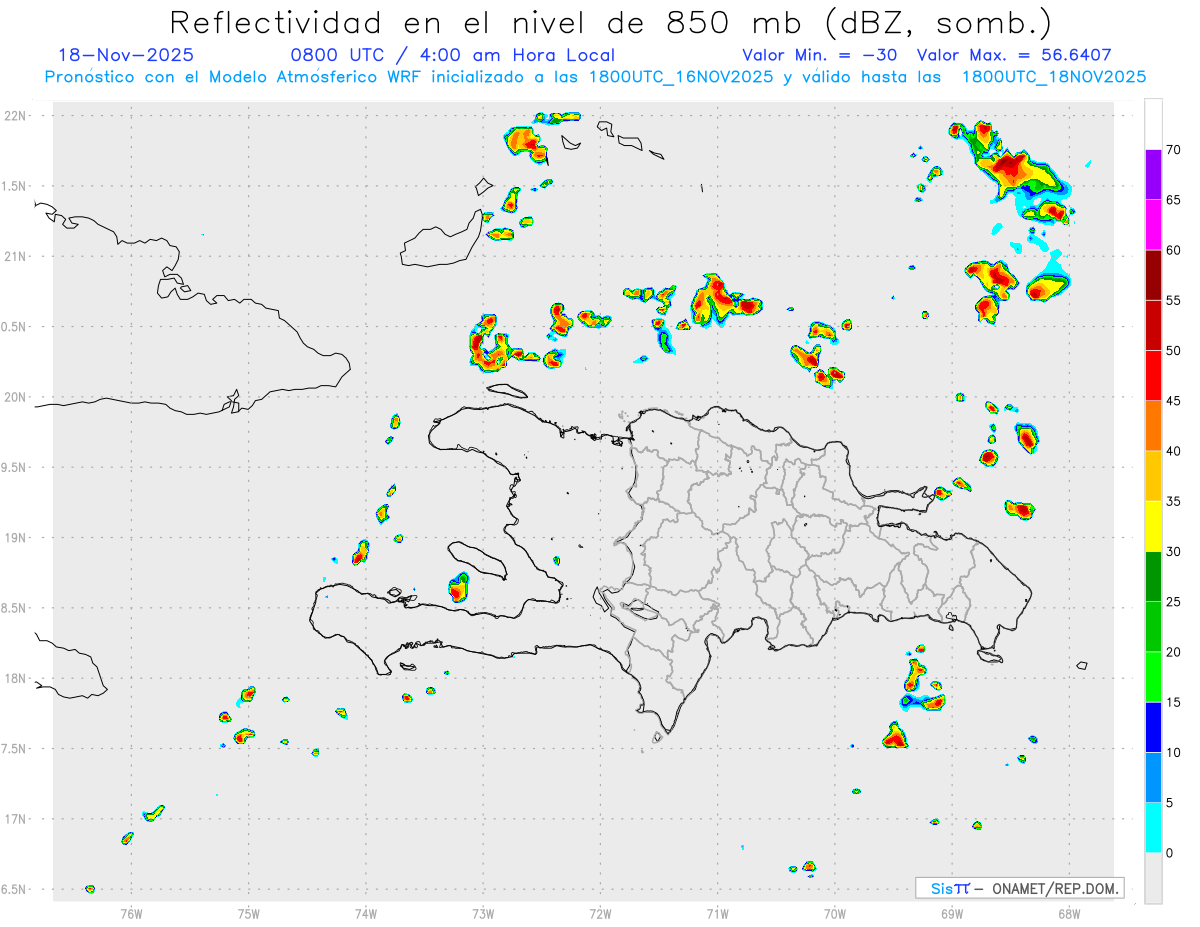Click the 'SisTT - ONAMET/REP.DOM.' credit box
Image resolution: width=1200 pixels, height=927 pixels.
click(x=1020, y=888)
